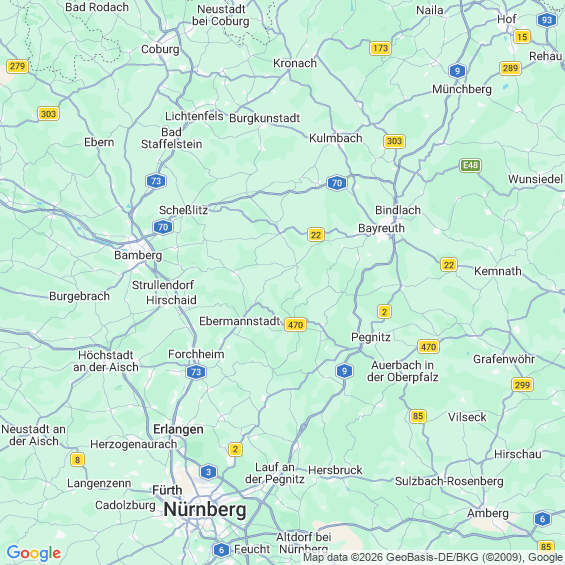Click the A3 shield north of Nürnberg

click(208, 472)
